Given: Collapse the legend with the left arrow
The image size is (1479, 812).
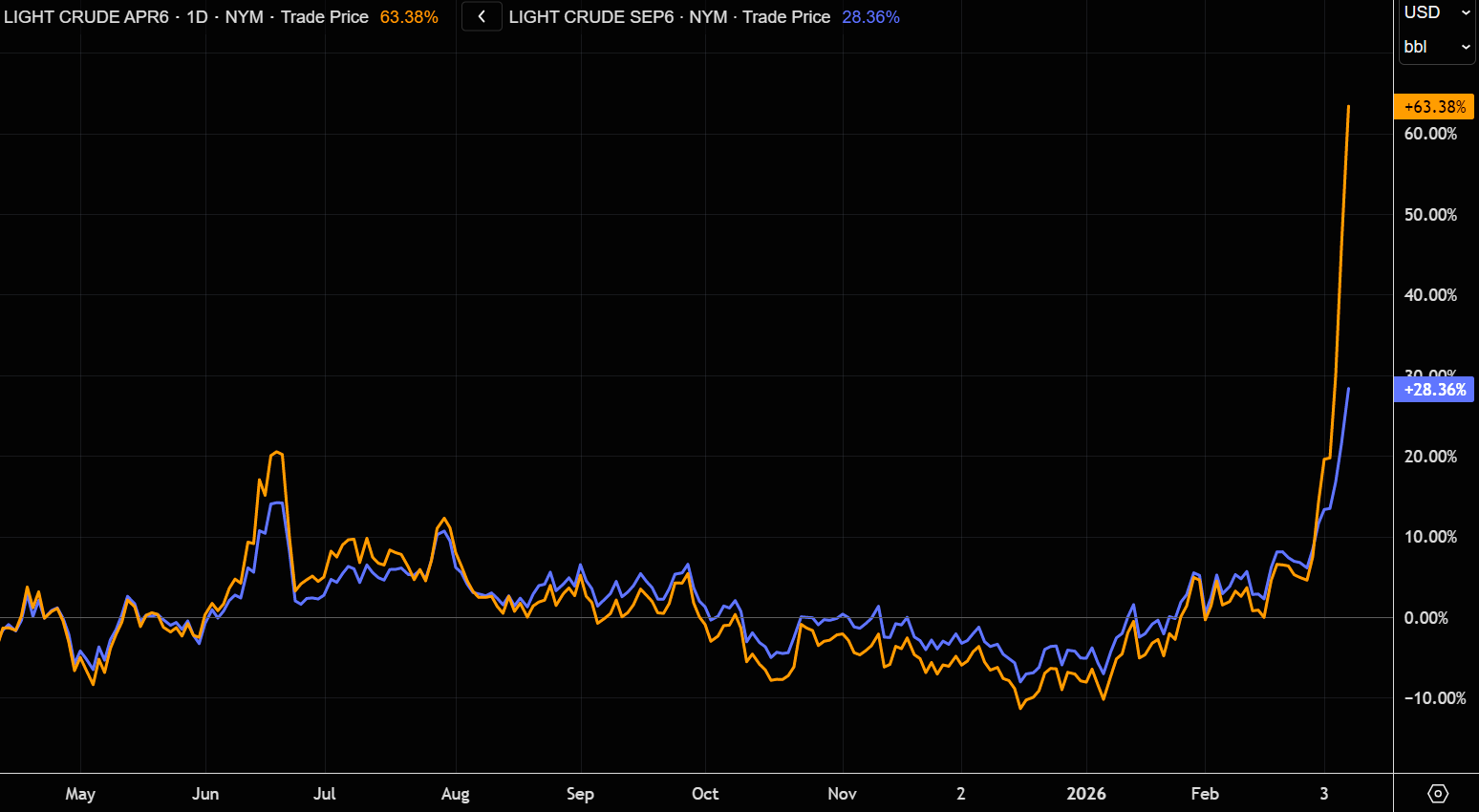Looking at the screenshot, I should [x=482, y=17].
